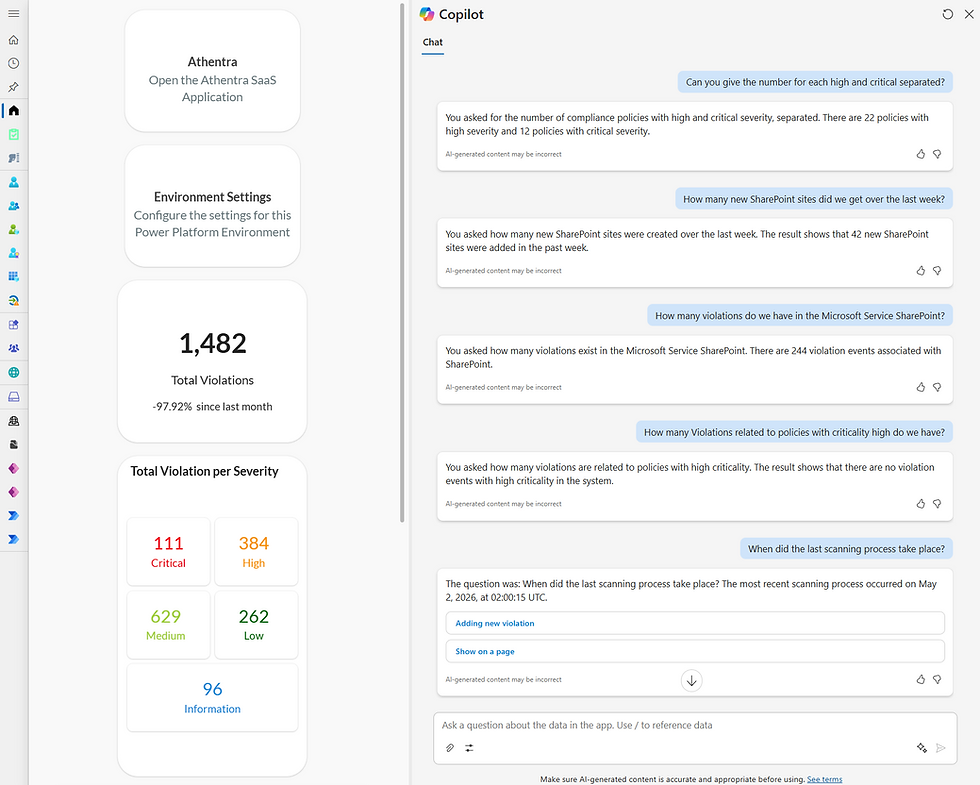
Task: Select the 384 High severity tile
Action: (256, 552)
